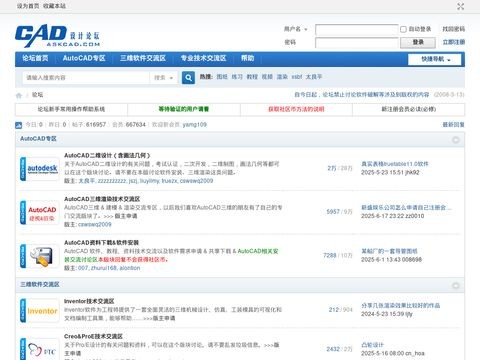The image size is (480, 360).
Task: Click 三维软件交流区 section header title
Action: coord(40,285)
